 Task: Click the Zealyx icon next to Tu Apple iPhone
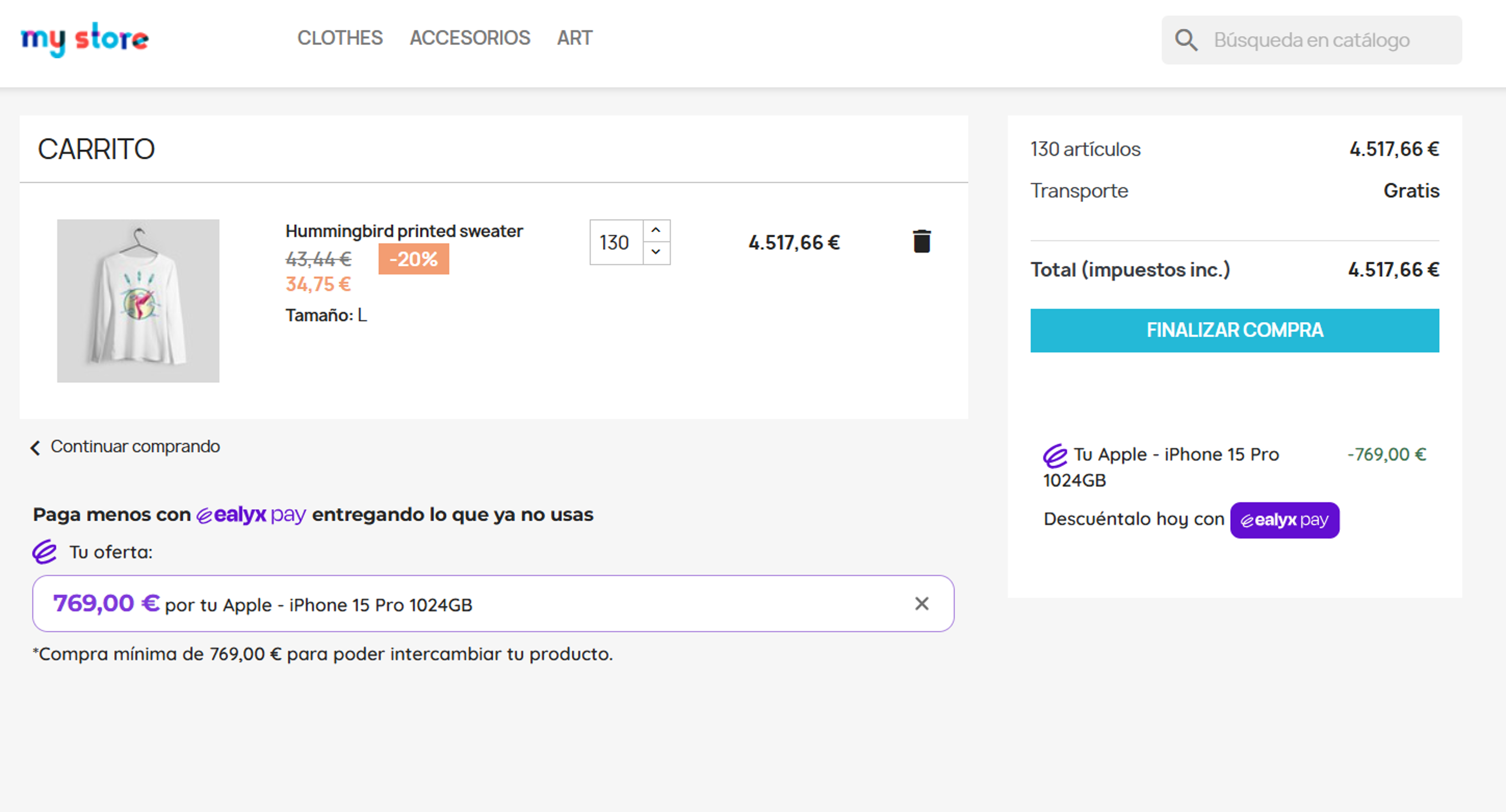point(1055,456)
